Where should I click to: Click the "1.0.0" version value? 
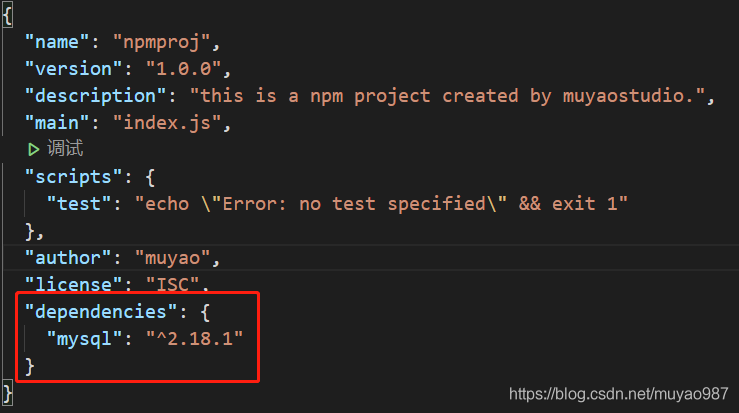tap(183, 69)
